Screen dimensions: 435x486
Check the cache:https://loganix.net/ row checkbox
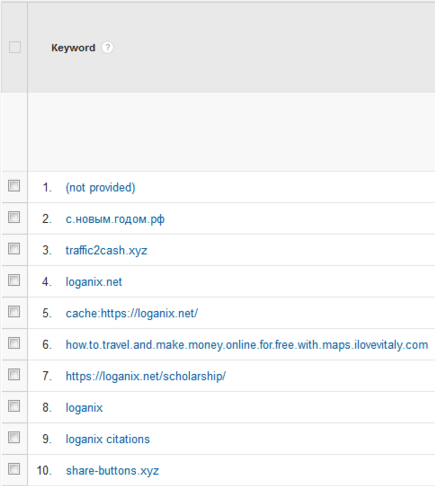14,311
